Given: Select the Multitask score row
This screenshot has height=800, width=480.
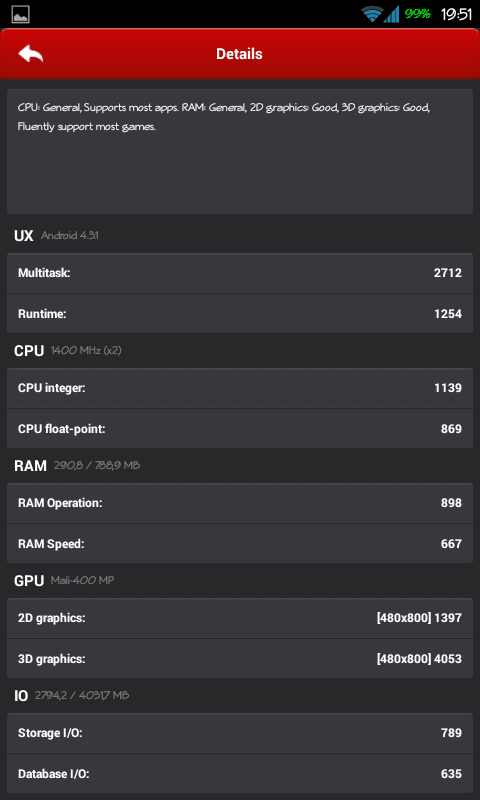Looking at the screenshot, I should 240,273.
